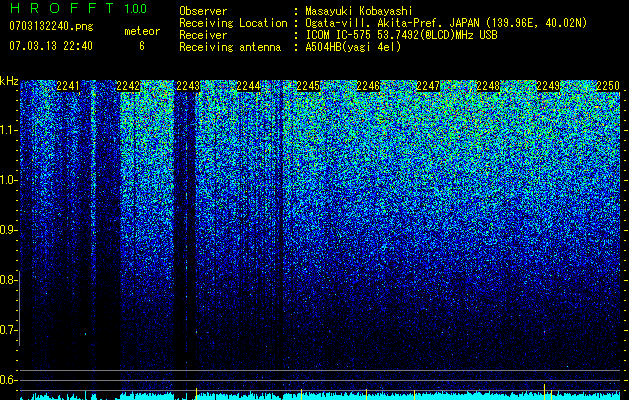629x400 pixels.
Task: Click the 1.0 kHz axis label
Action: click(9, 181)
